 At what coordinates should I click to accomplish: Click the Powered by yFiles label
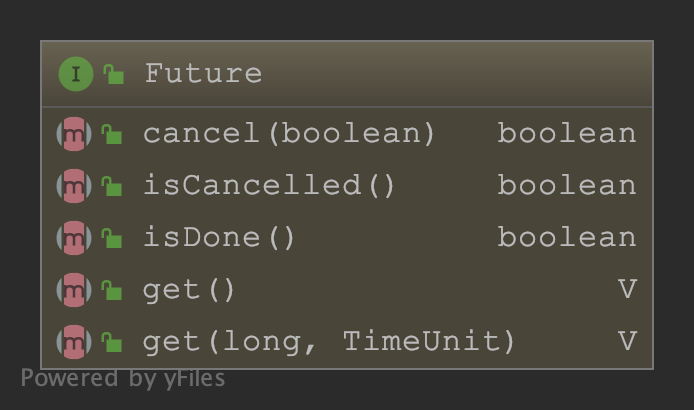(x=123, y=379)
